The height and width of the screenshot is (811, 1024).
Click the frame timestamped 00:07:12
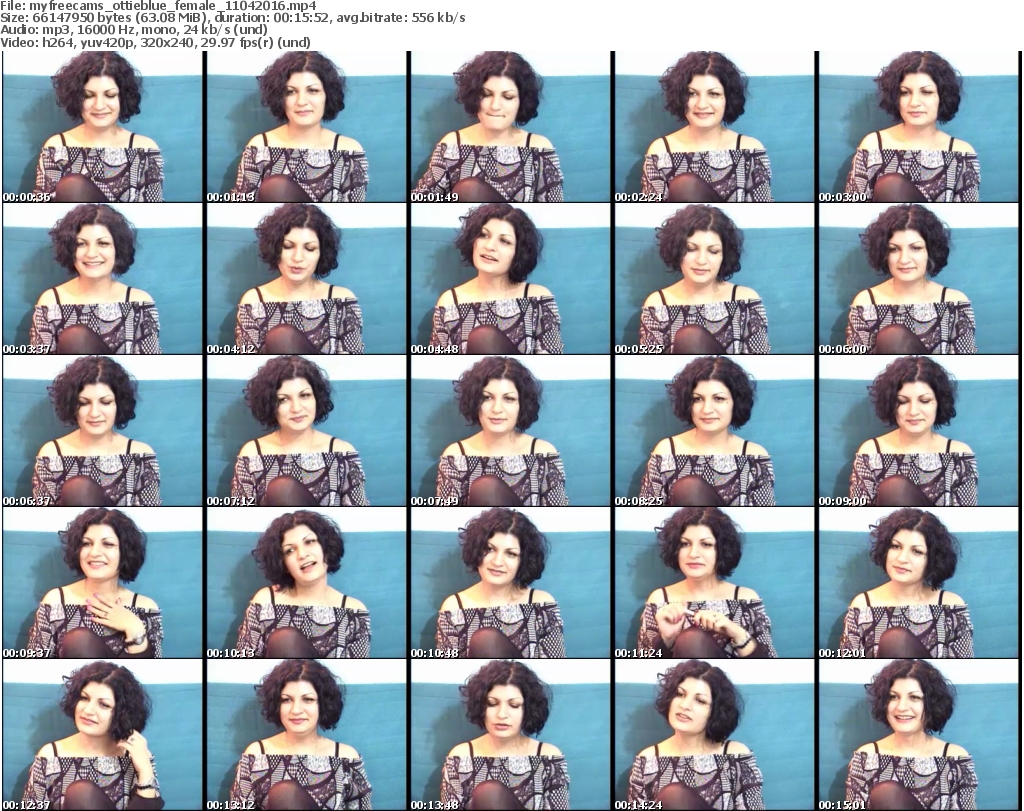click(306, 431)
